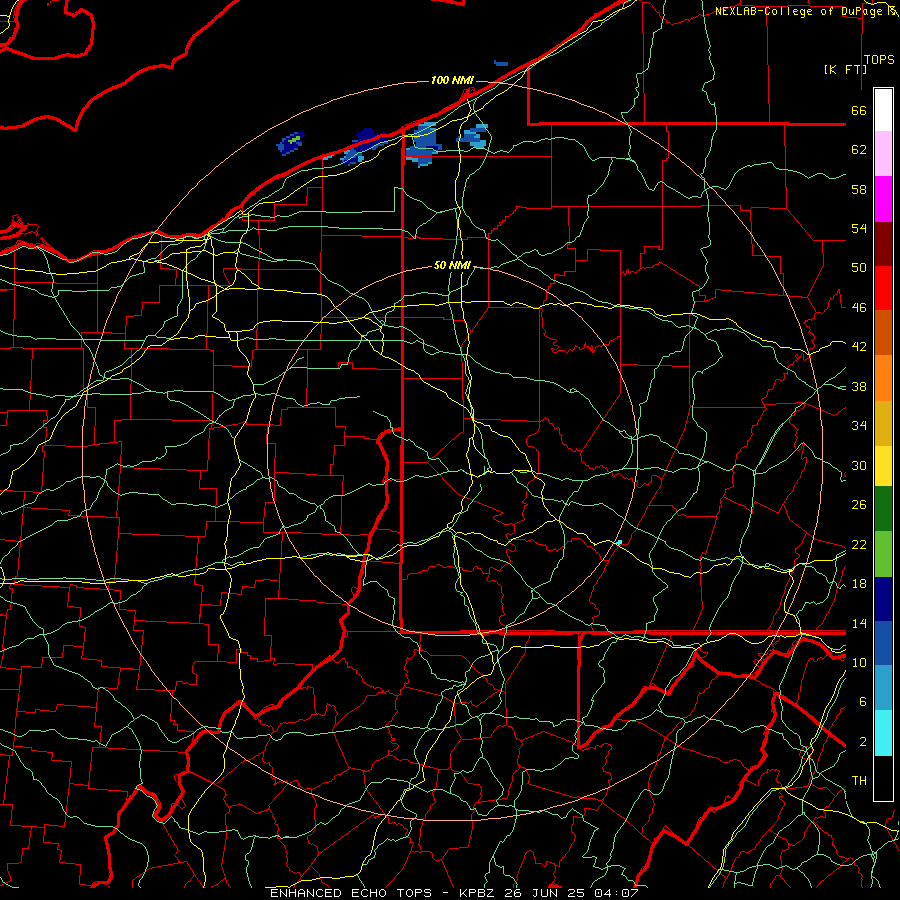Click the Enhanced Echo Tops KPBZ caption

pos(454,893)
